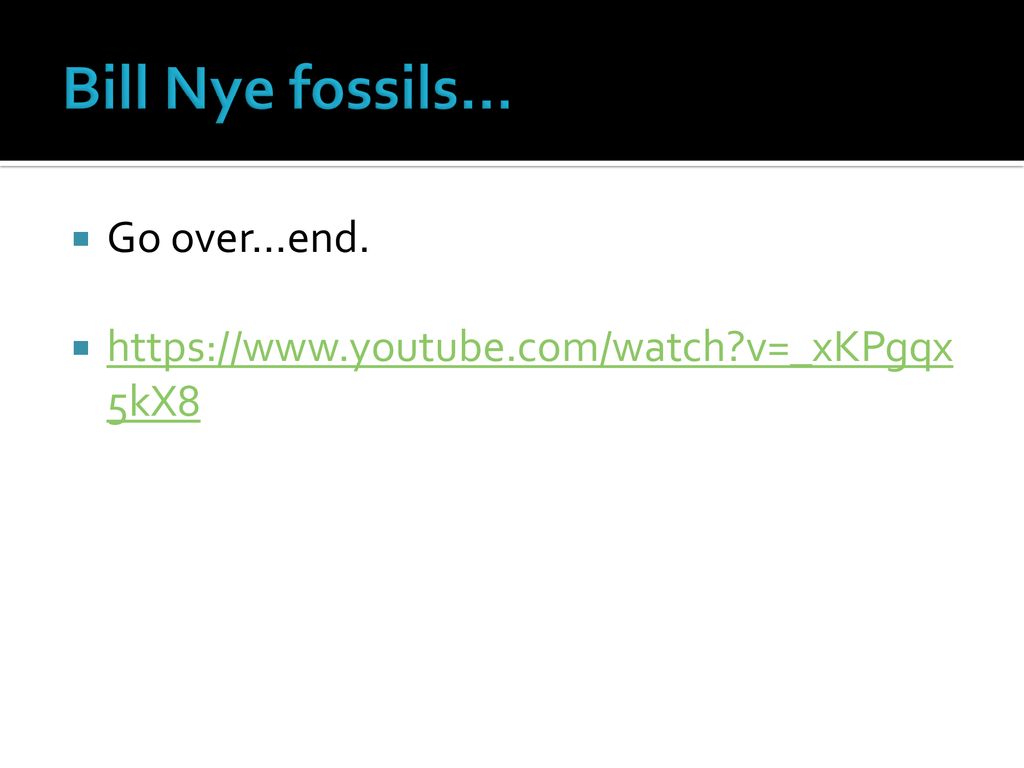This screenshot has height=768, width=1024.
Task: Click the square bullet before the YouTube link
Action: click(81, 347)
